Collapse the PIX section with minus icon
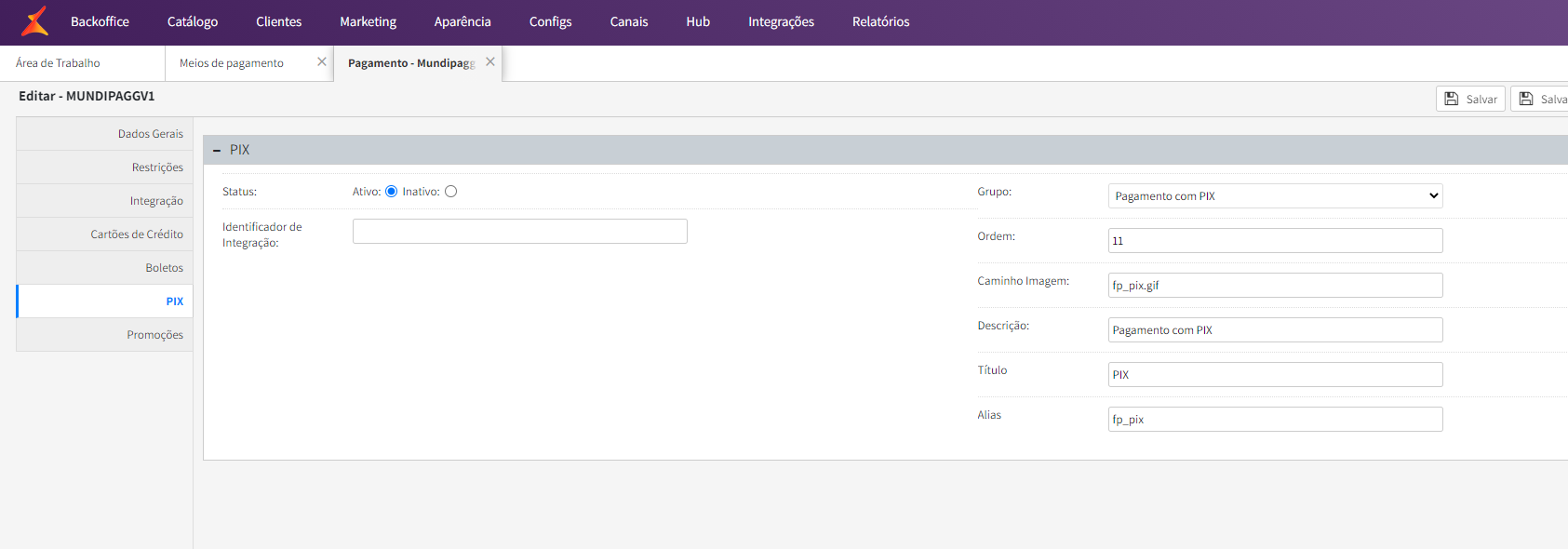Screen dimensions: 1568x549 point(217,150)
